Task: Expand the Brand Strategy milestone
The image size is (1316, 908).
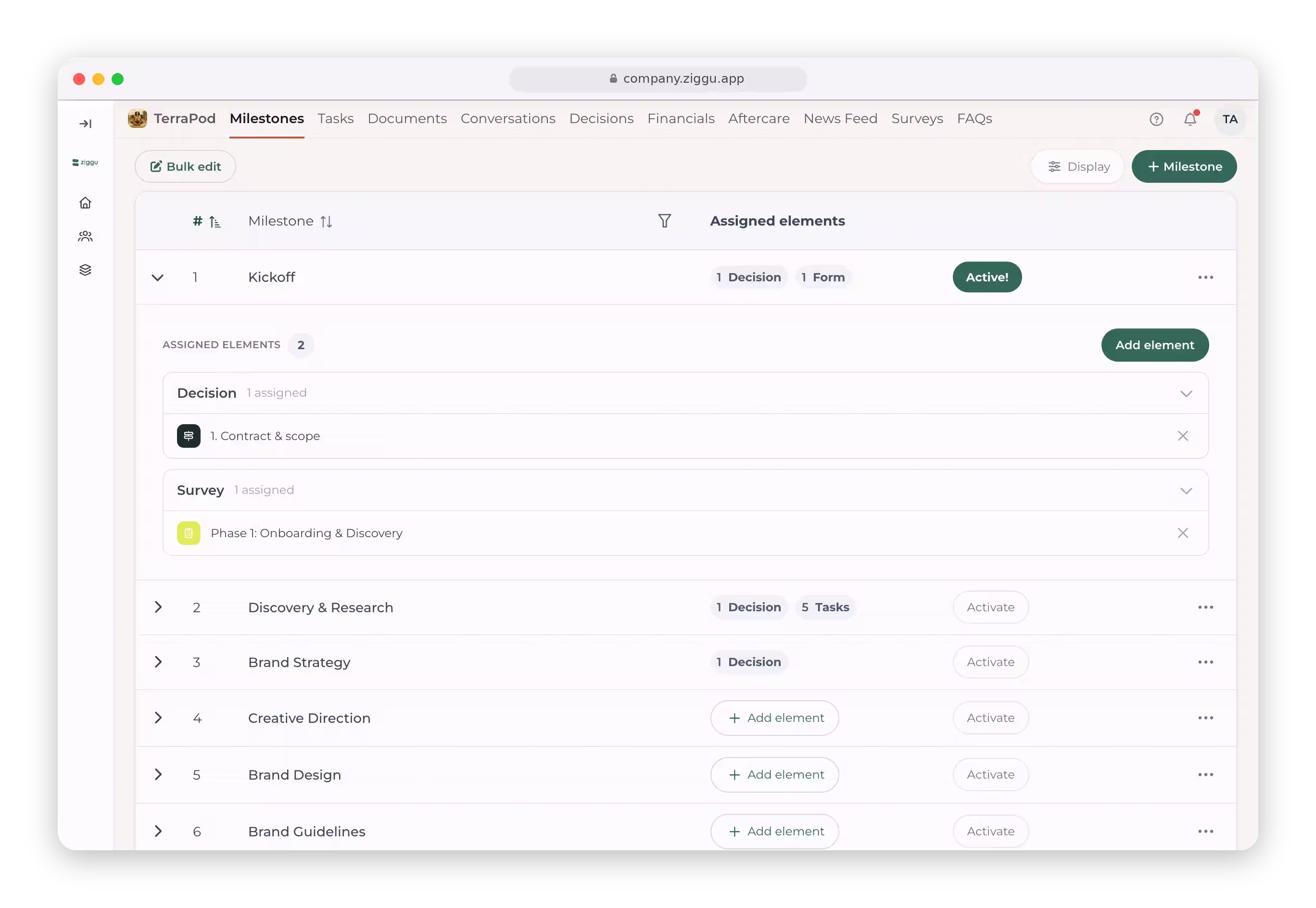Action: (x=158, y=662)
